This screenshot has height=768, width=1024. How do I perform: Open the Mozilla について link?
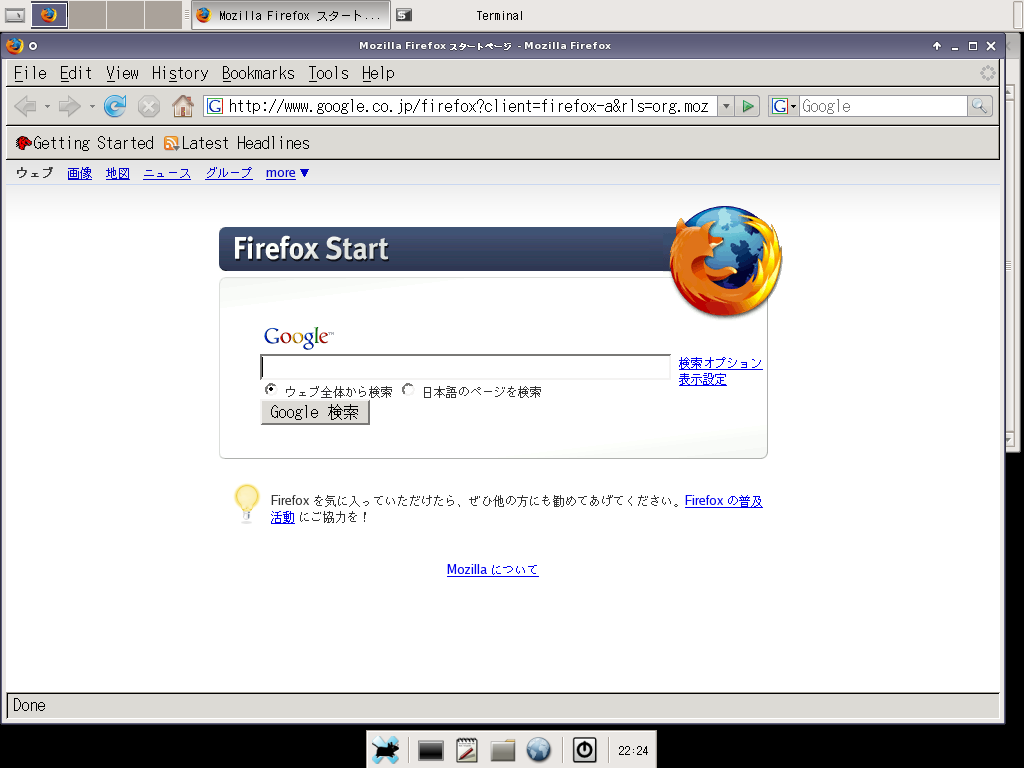[492, 569]
